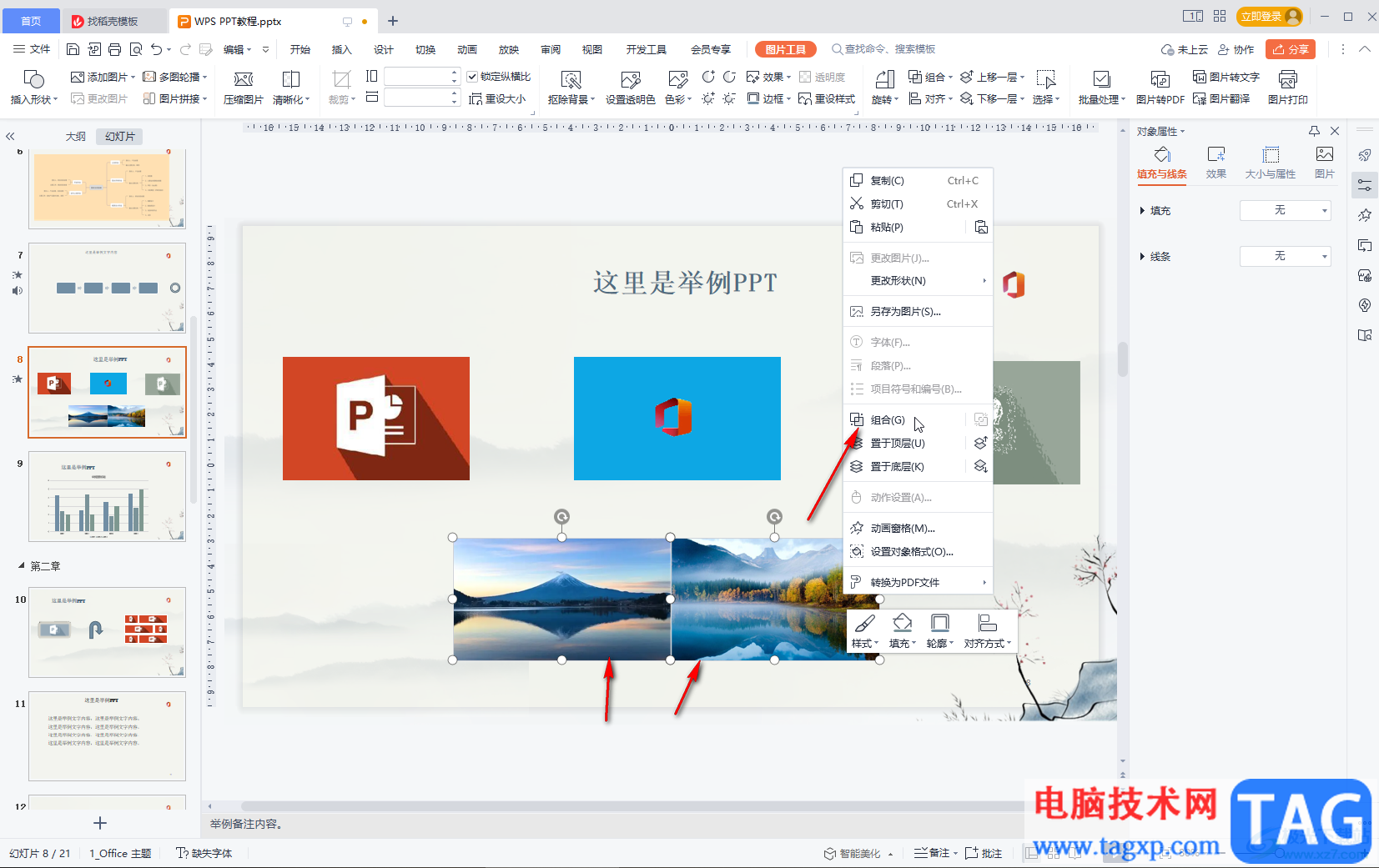The width and height of the screenshot is (1379, 868).
Task: Click the Share (分享) button
Action: [x=1291, y=49]
